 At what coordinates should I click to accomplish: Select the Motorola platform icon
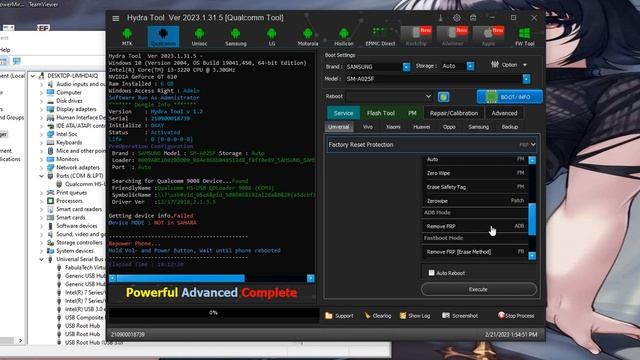point(308,37)
